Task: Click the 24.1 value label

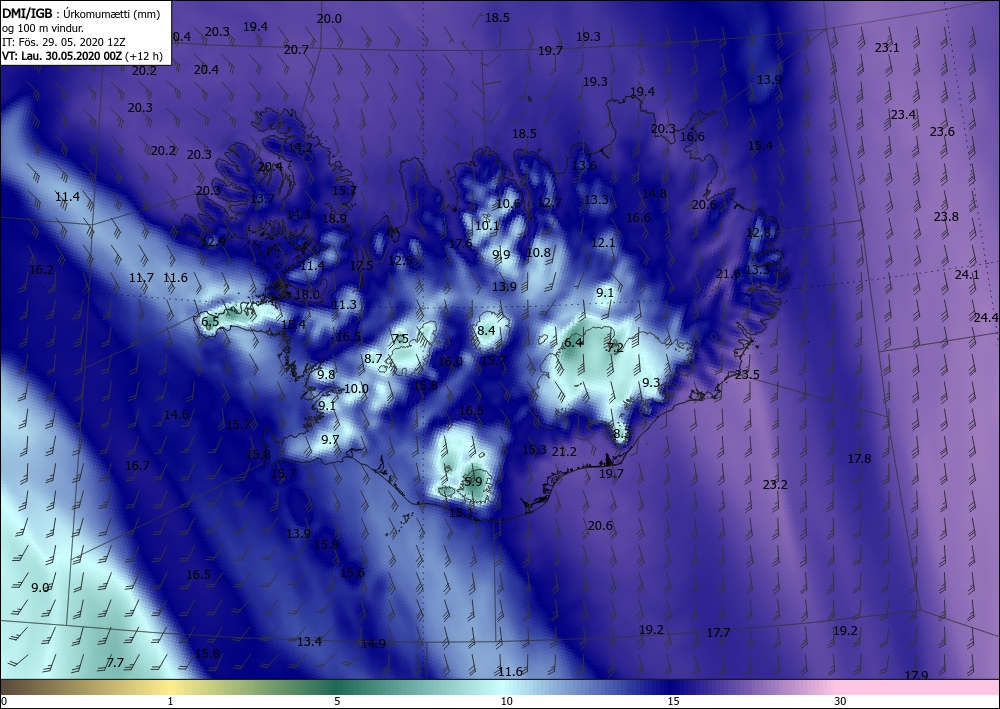Action: point(967,275)
